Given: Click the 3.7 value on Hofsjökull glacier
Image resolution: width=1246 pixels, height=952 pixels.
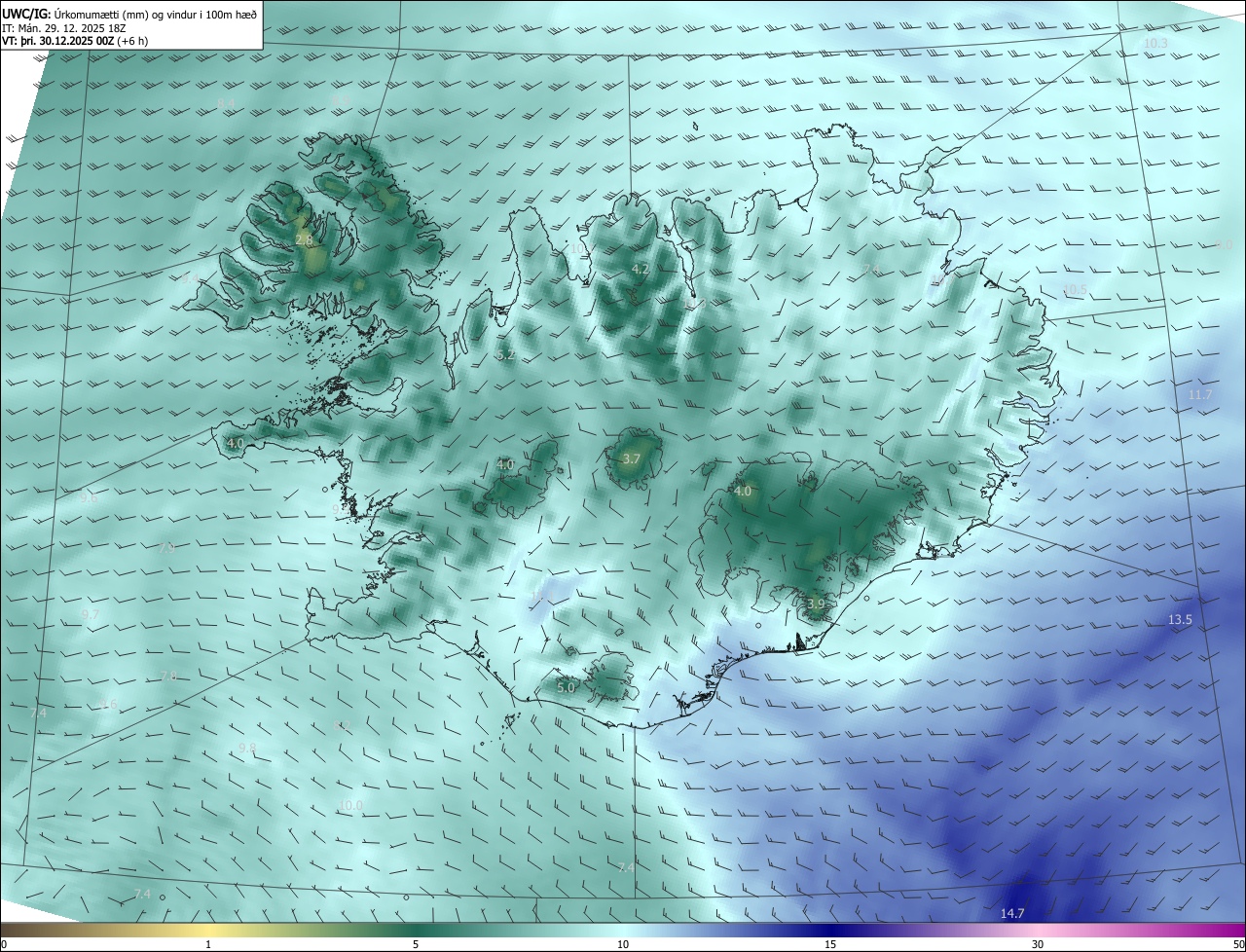Looking at the screenshot, I should pyautogui.click(x=631, y=458).
